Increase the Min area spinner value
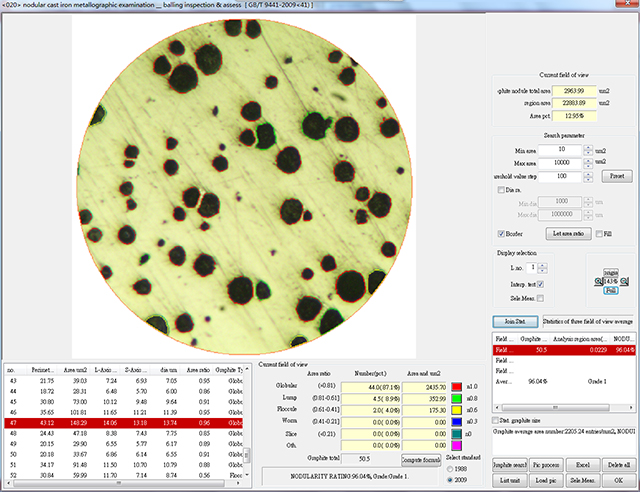 [x=588, y=145]
